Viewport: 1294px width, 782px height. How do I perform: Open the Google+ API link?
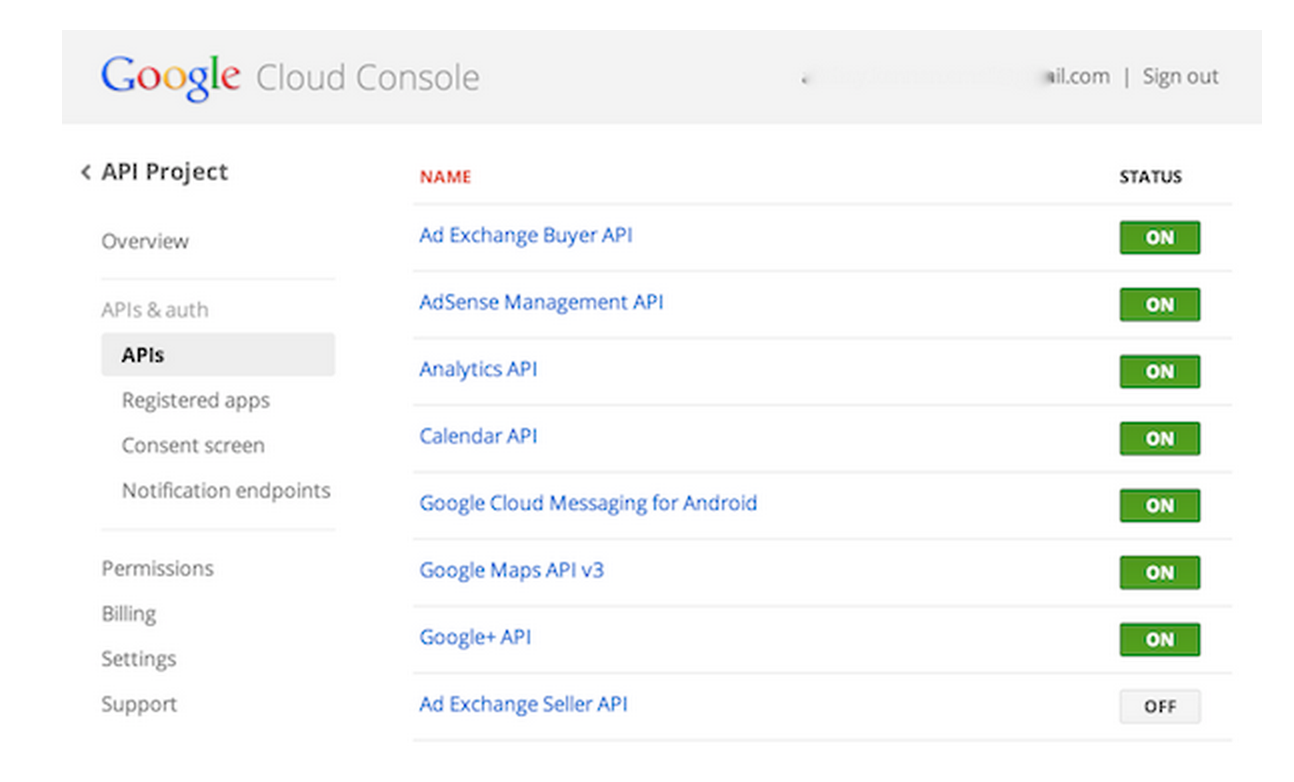point(475,638)
